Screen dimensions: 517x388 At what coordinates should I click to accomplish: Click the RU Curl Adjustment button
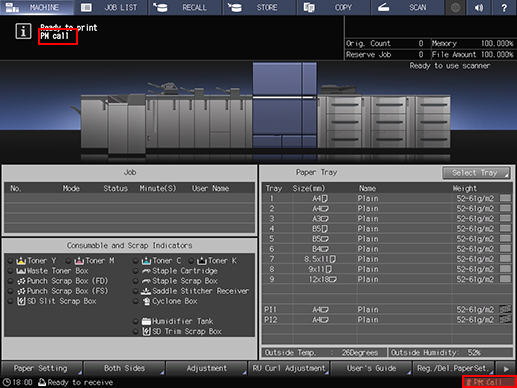click(289, 368)
